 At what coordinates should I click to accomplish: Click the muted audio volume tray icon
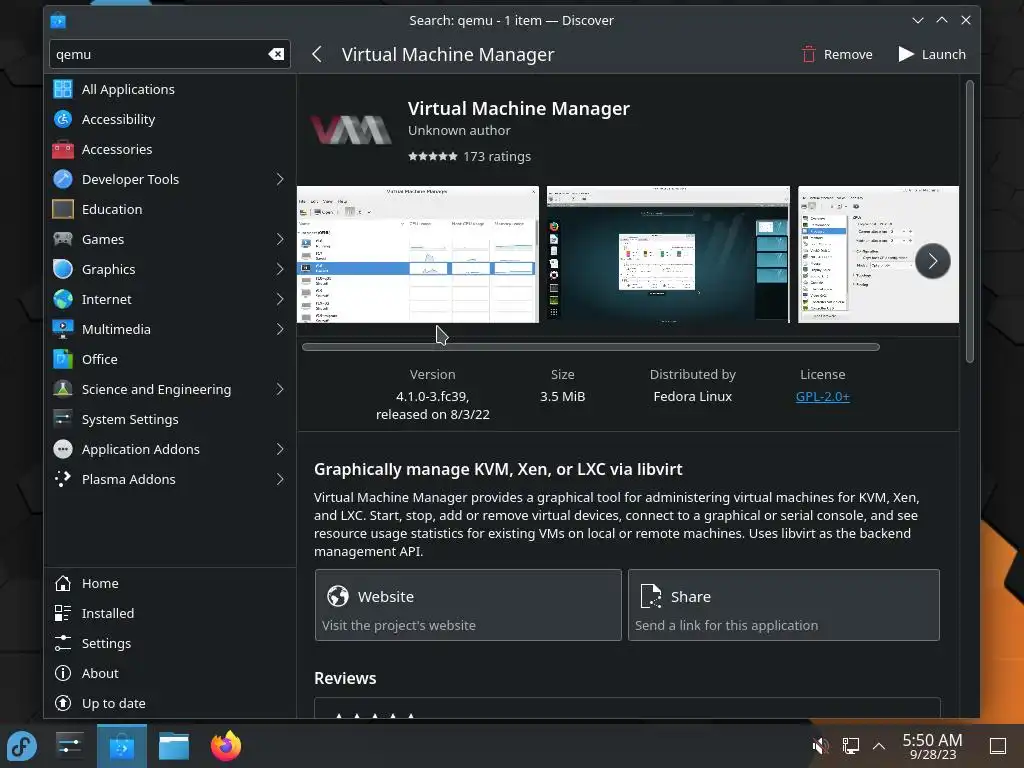tap(820, 746)
